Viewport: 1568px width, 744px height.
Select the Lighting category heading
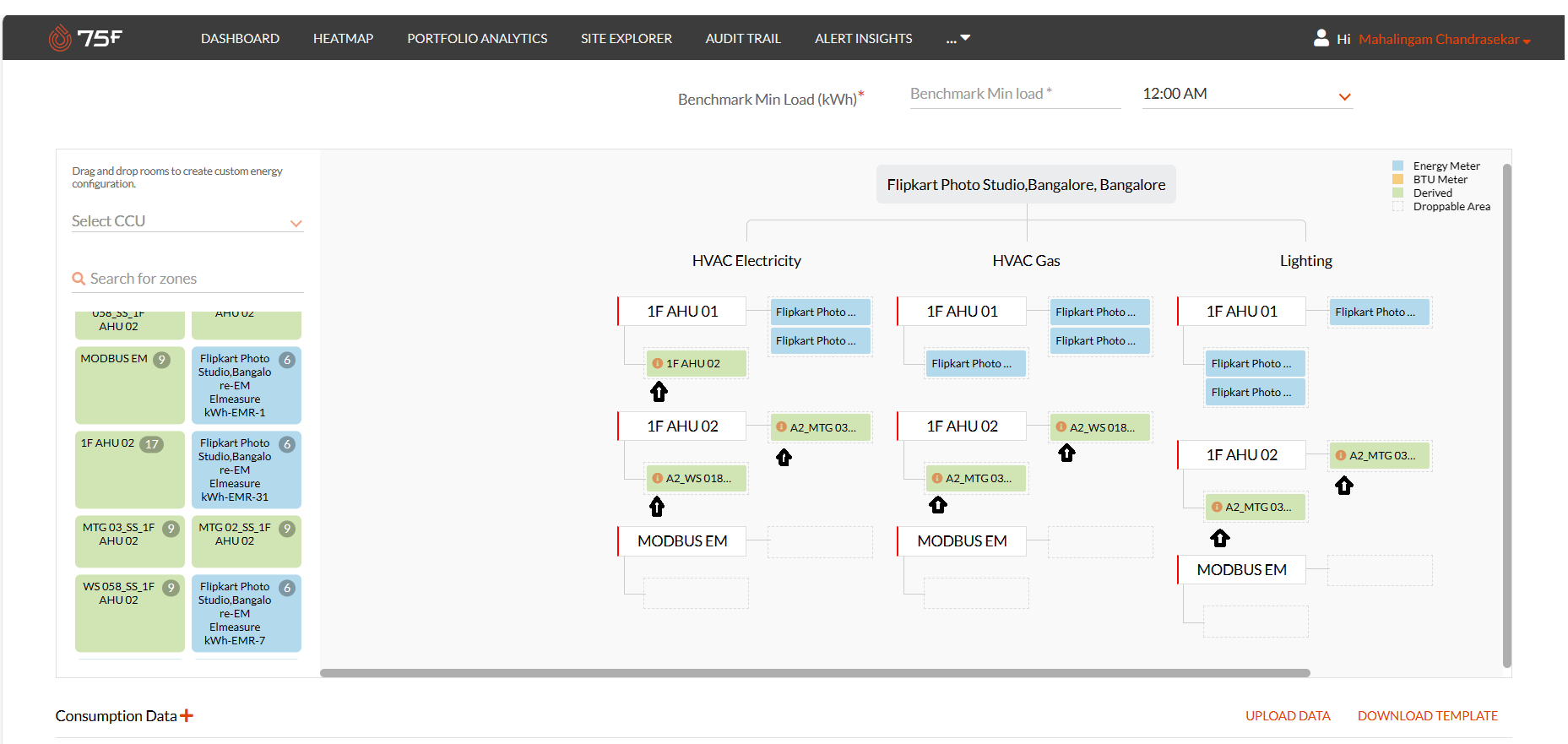(x=1305, y=261)
